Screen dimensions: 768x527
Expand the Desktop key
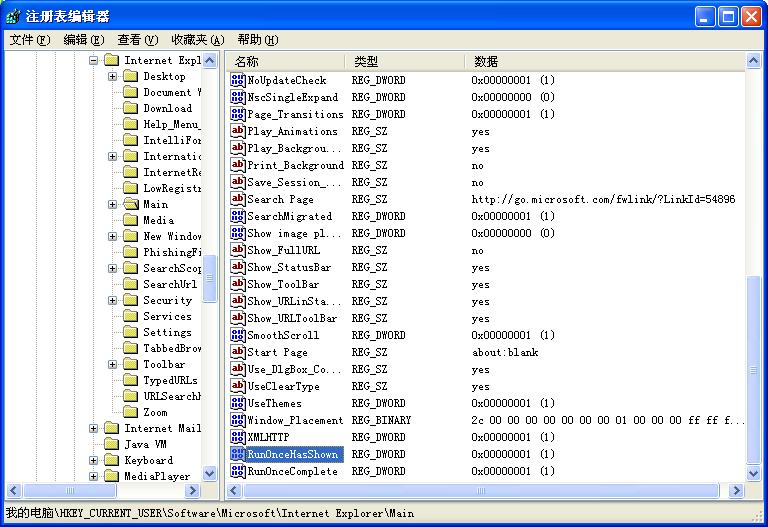point(113,76)
